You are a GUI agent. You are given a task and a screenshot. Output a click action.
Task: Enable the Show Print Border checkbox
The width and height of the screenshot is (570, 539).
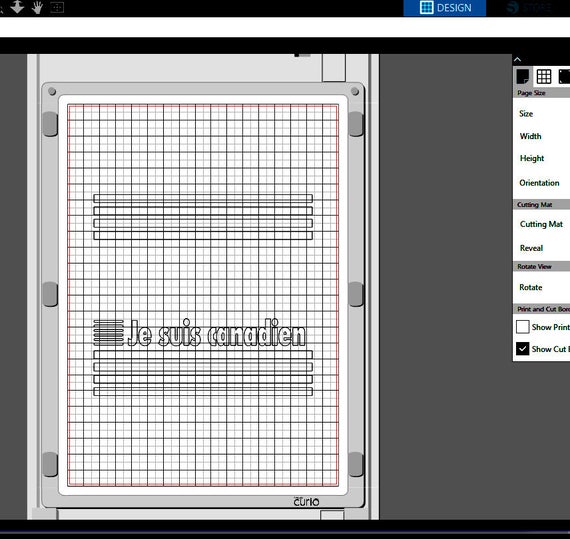522,327
